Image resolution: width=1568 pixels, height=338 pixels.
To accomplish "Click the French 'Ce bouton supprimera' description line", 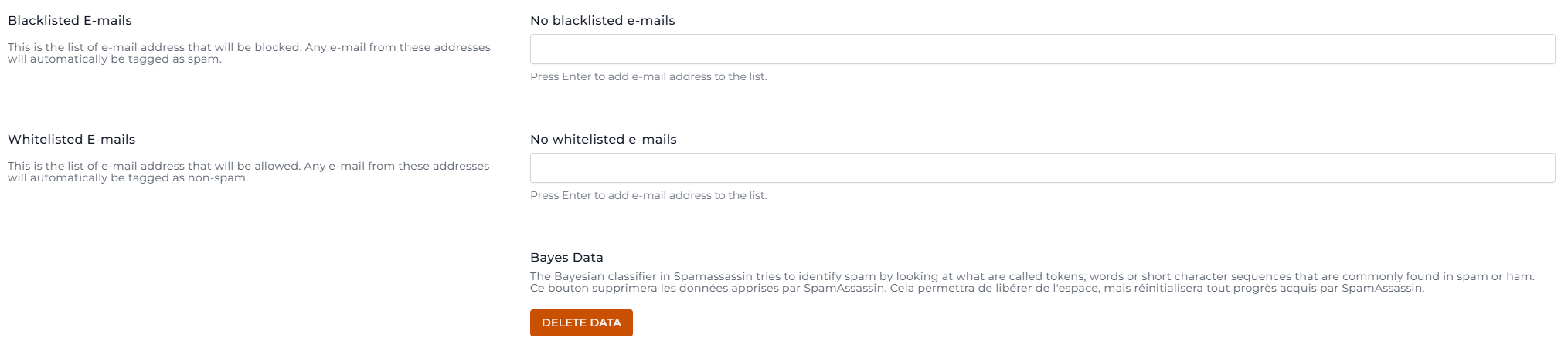I will coord(977,289).
